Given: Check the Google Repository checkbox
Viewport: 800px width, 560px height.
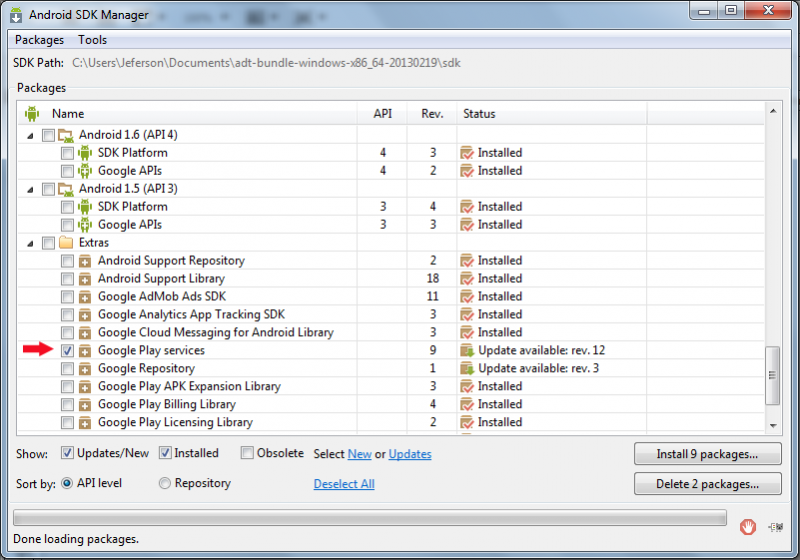Looking at the screenshot, I should pyautogui.click(x=67, y=368).
